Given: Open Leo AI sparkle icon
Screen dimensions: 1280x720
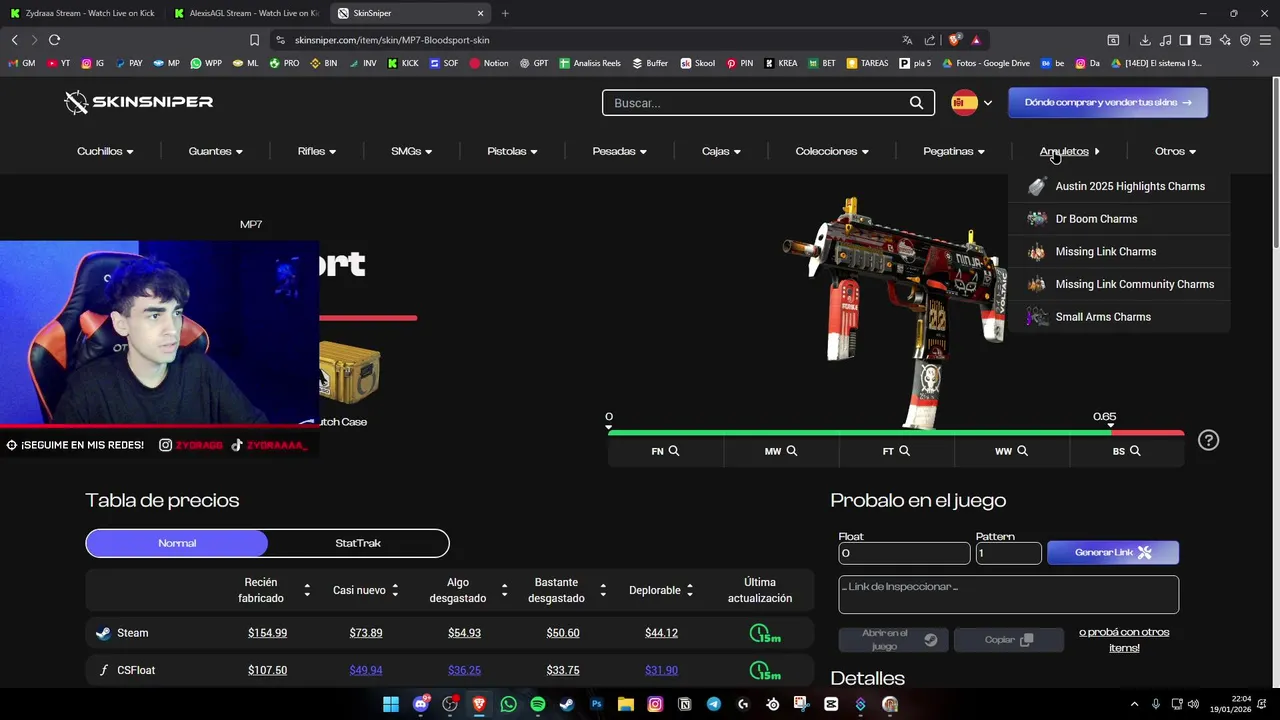Looking at the screenshot, I should [1225, 40].
